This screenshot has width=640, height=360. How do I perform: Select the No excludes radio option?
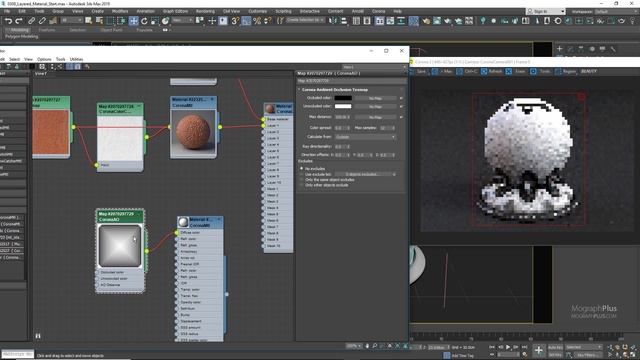(x=302, y=169)
